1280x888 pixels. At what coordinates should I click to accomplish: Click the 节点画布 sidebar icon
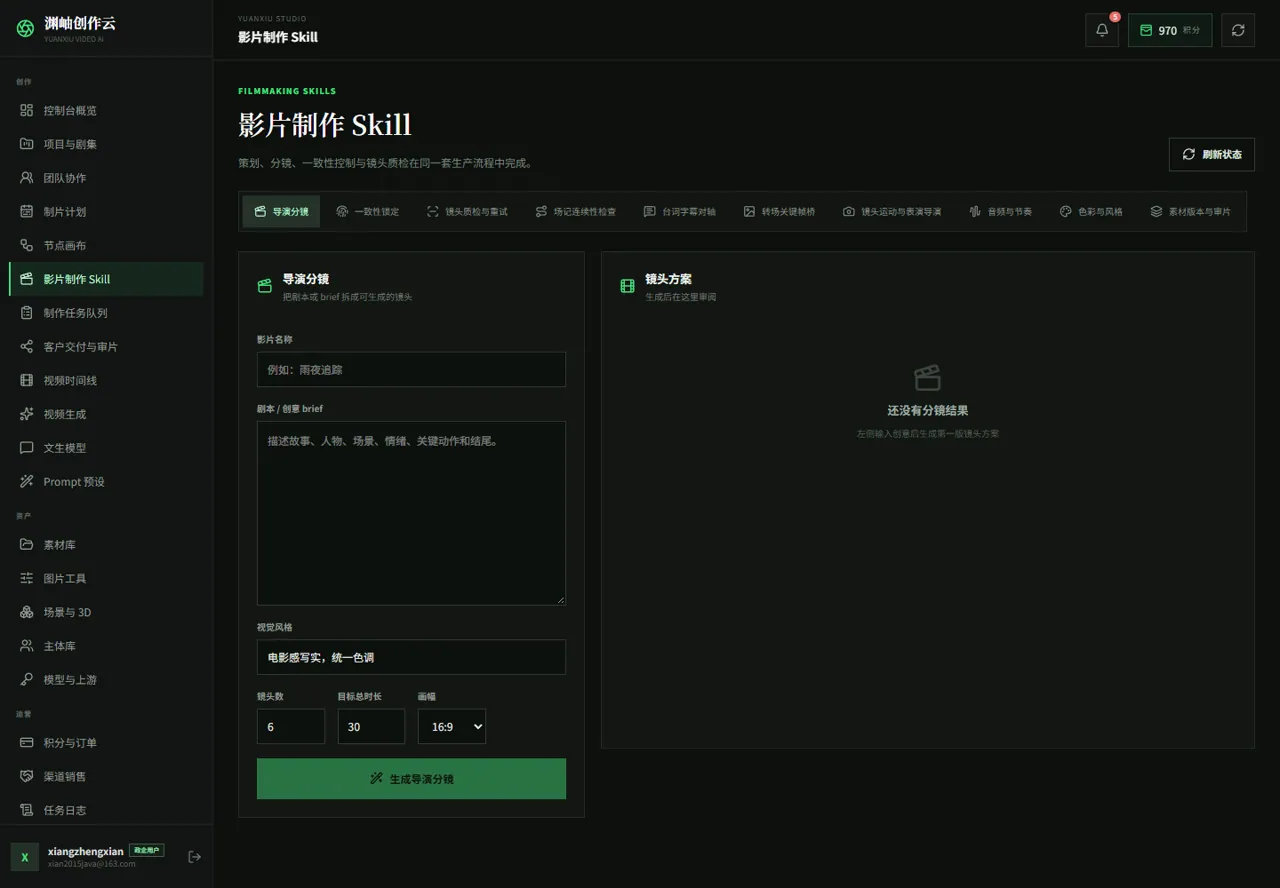(27, 245)
